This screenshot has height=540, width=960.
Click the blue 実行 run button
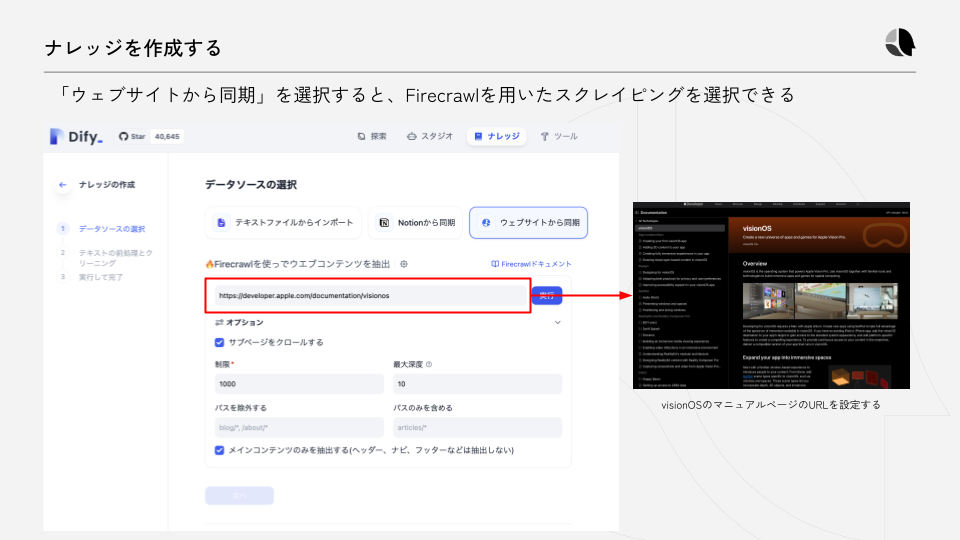point(547,296)
